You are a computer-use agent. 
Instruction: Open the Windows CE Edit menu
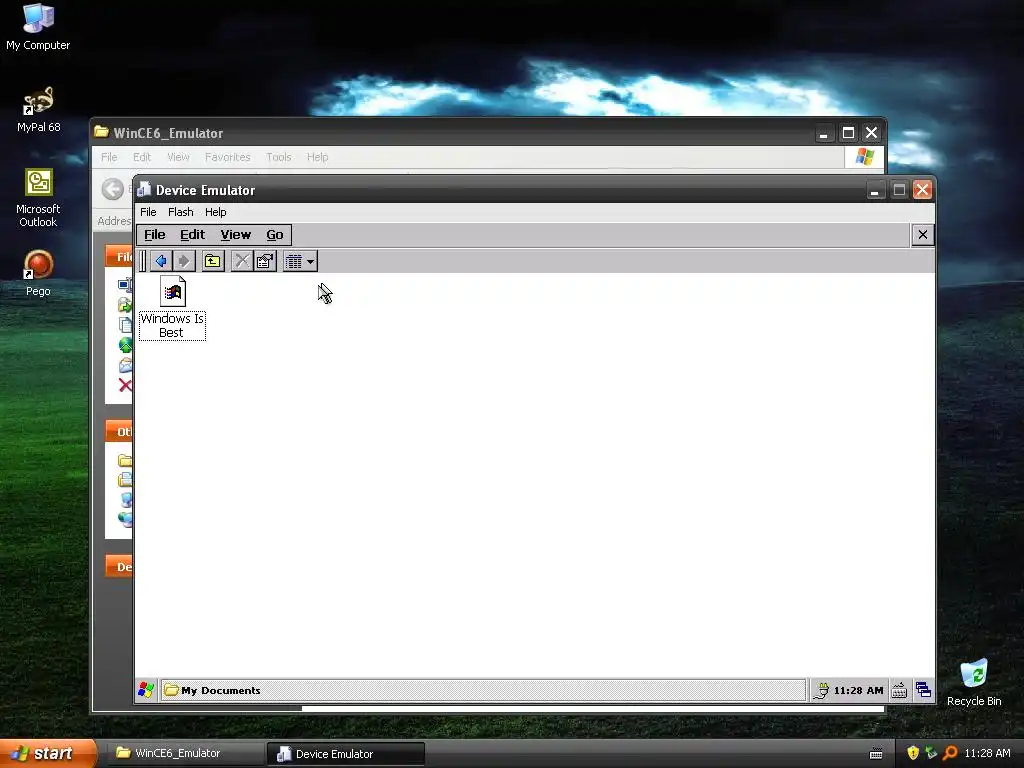point(193,235)
